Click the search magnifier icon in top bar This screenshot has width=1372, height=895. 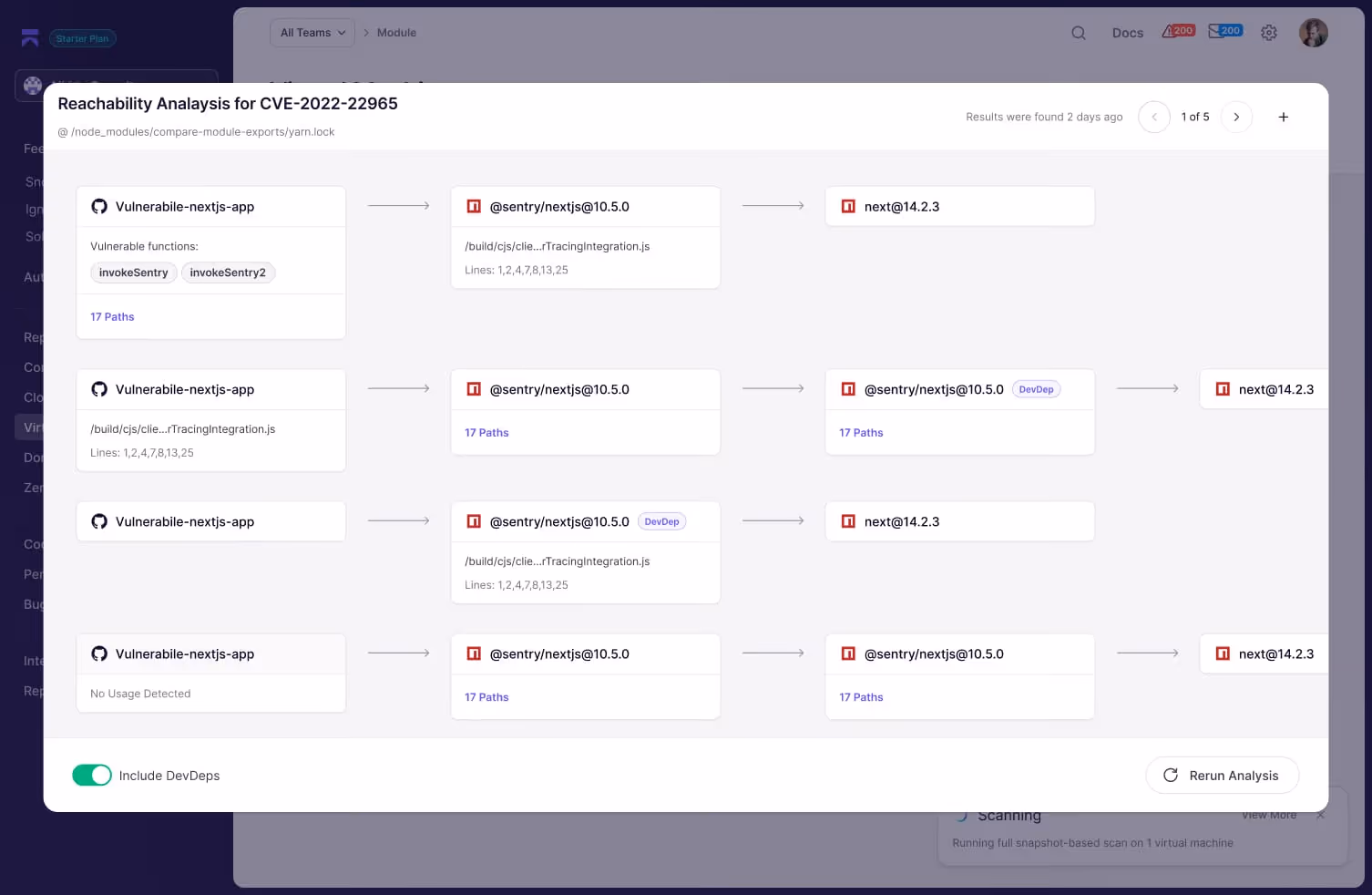click(1079, 33)
